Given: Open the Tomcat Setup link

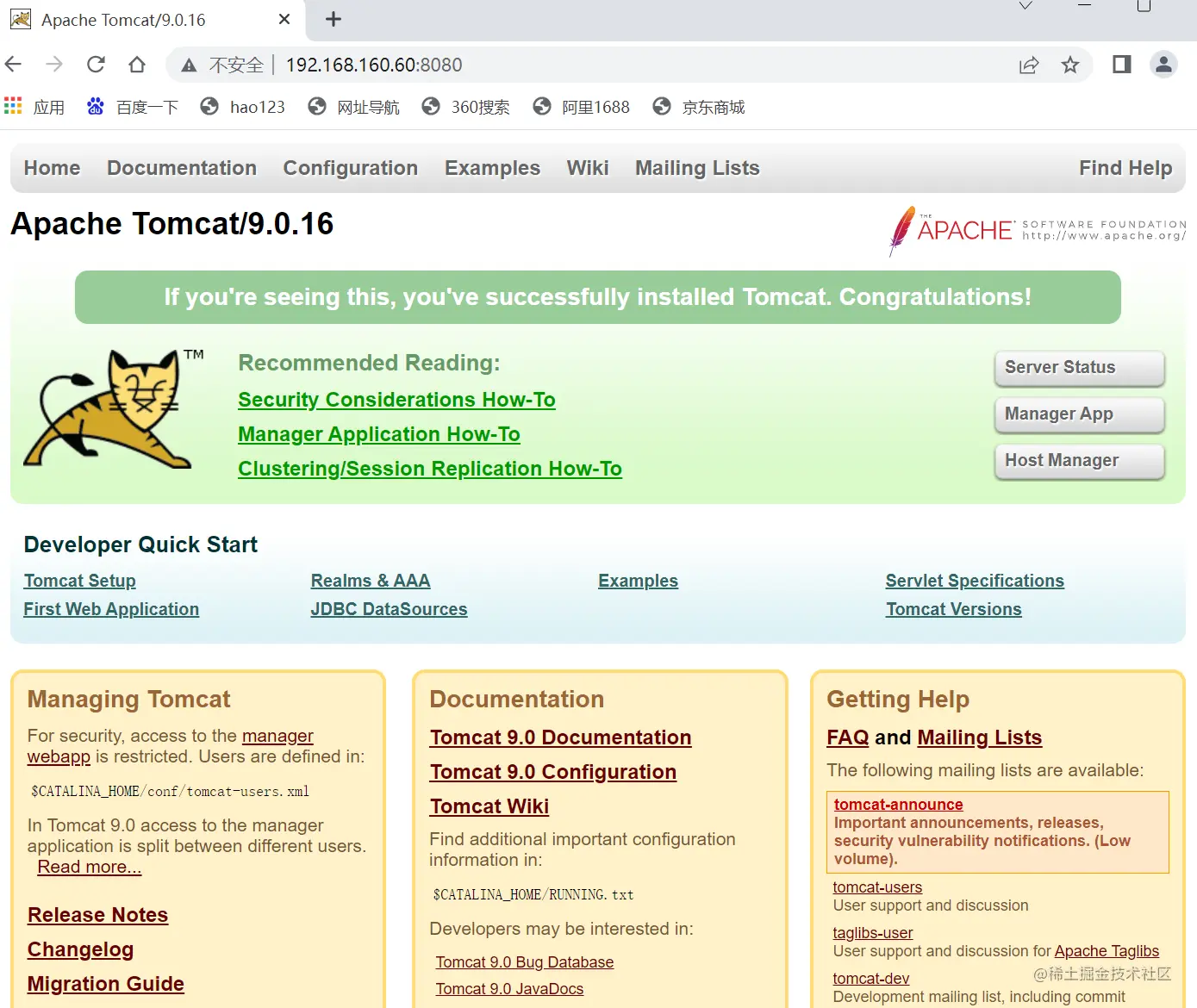Looking at the screenshot, I should pyautogui.click(x=79, y=581).
